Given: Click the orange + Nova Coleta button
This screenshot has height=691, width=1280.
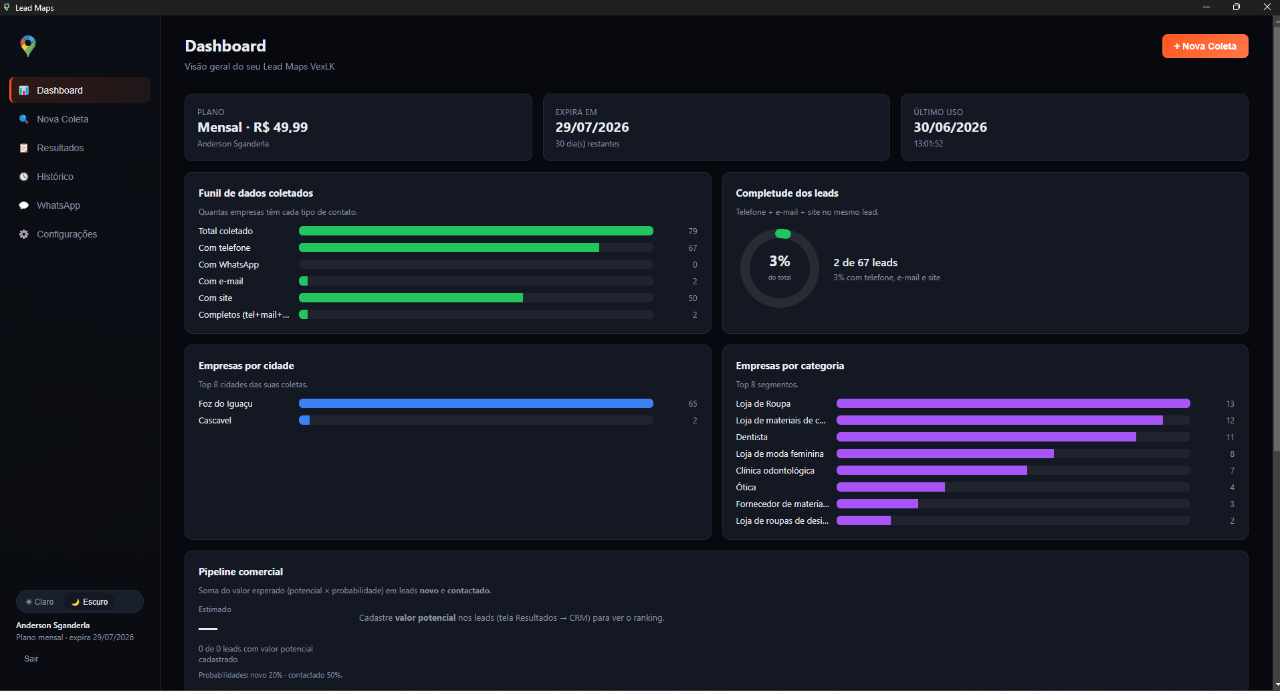Looking at the screenshot, I should 1205,46.
